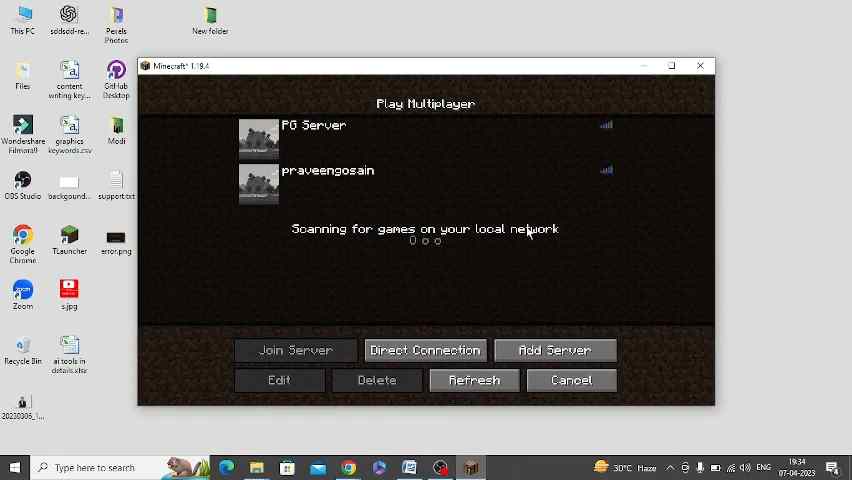Click praveengosain signal strength icon

[x=606, y=170]
